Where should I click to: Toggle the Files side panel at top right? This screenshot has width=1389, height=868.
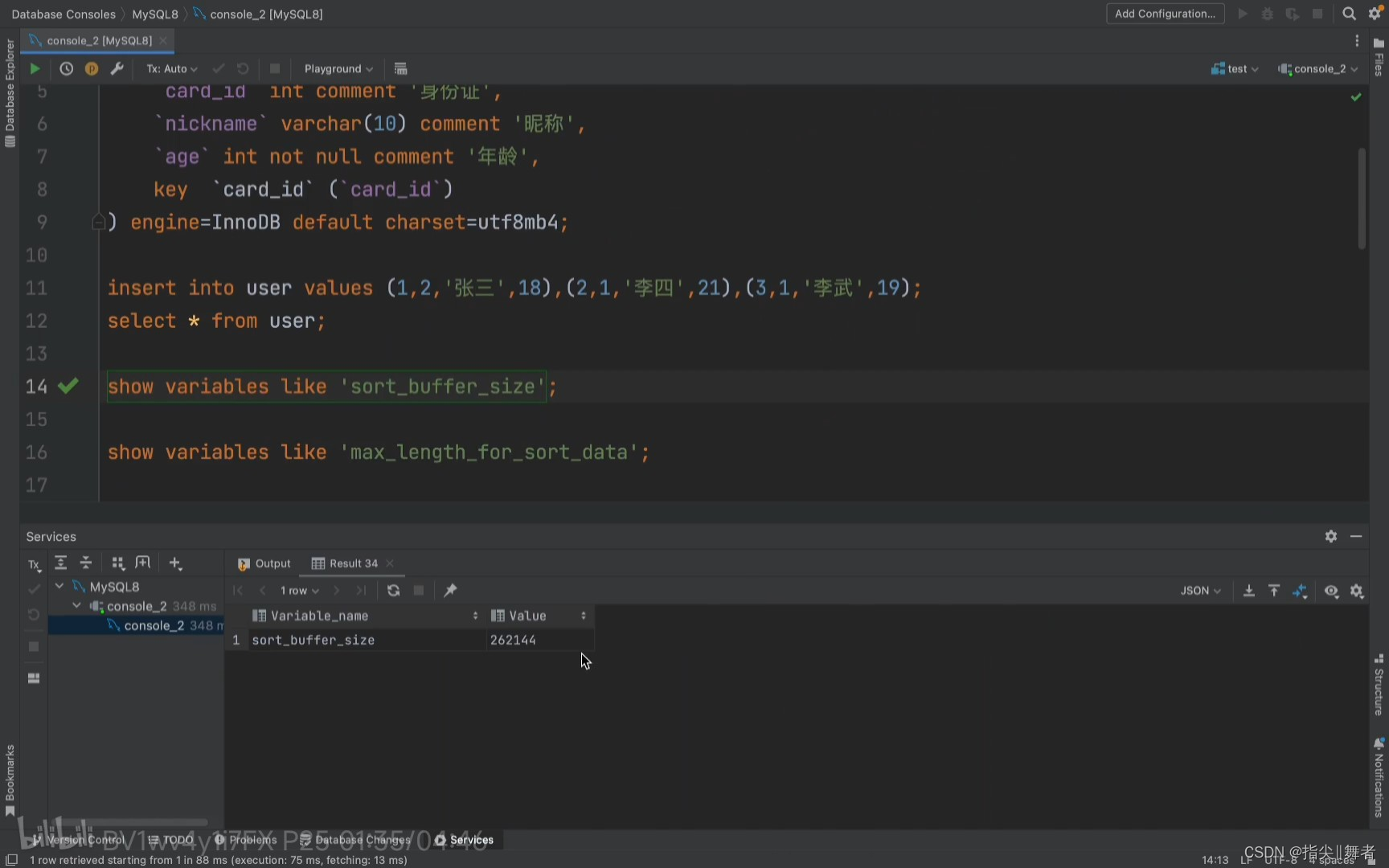tap(1379, 56)
